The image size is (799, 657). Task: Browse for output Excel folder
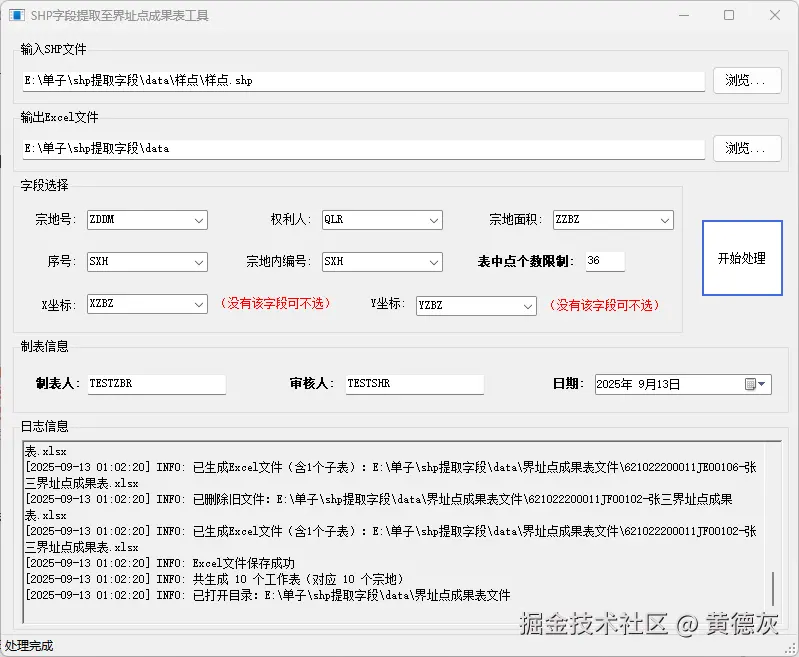point(747,148)
